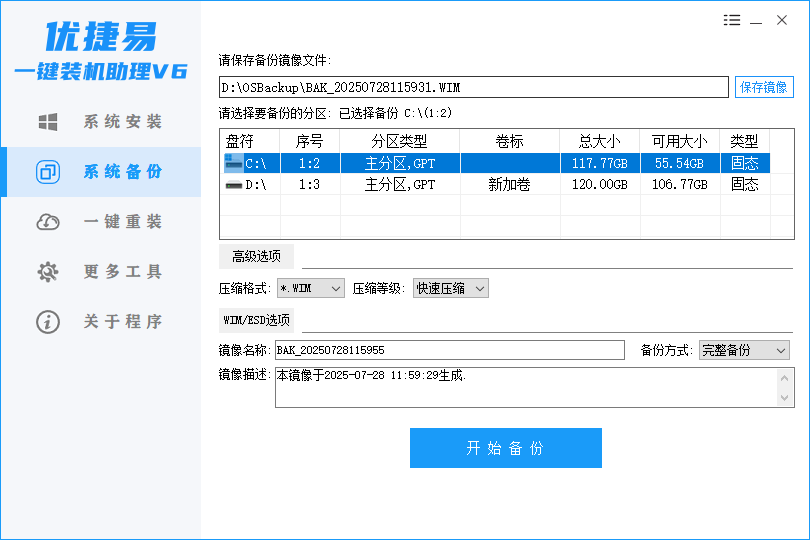Click the 总大小 column header
Image resolution: width=810 pixels, height=540 pixels.
click(599, 141)
